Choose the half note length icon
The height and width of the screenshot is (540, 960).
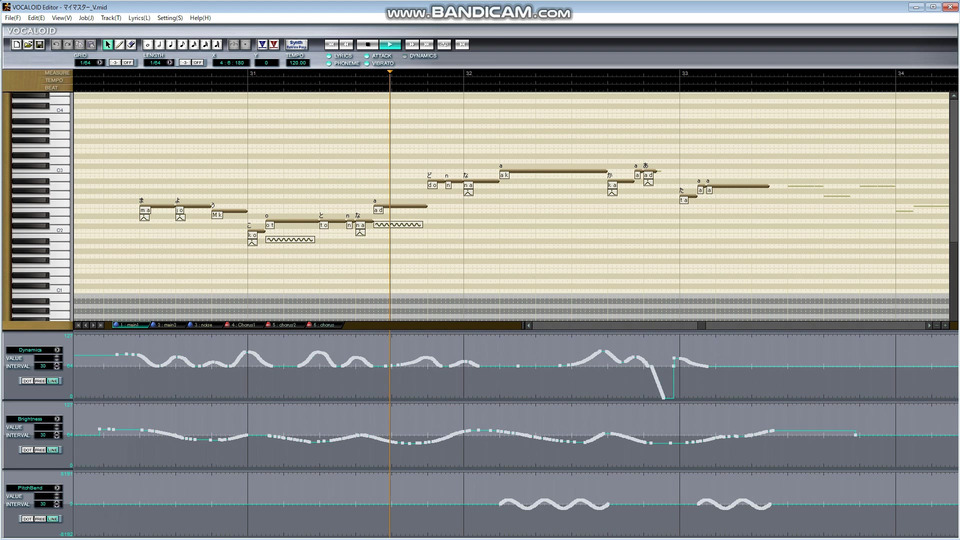[160, 45]
